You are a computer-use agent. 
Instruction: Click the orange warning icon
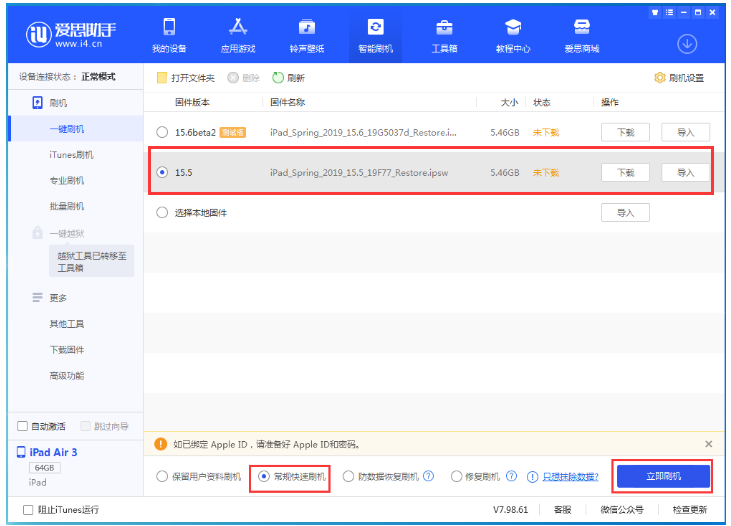[x=160, y=444]
